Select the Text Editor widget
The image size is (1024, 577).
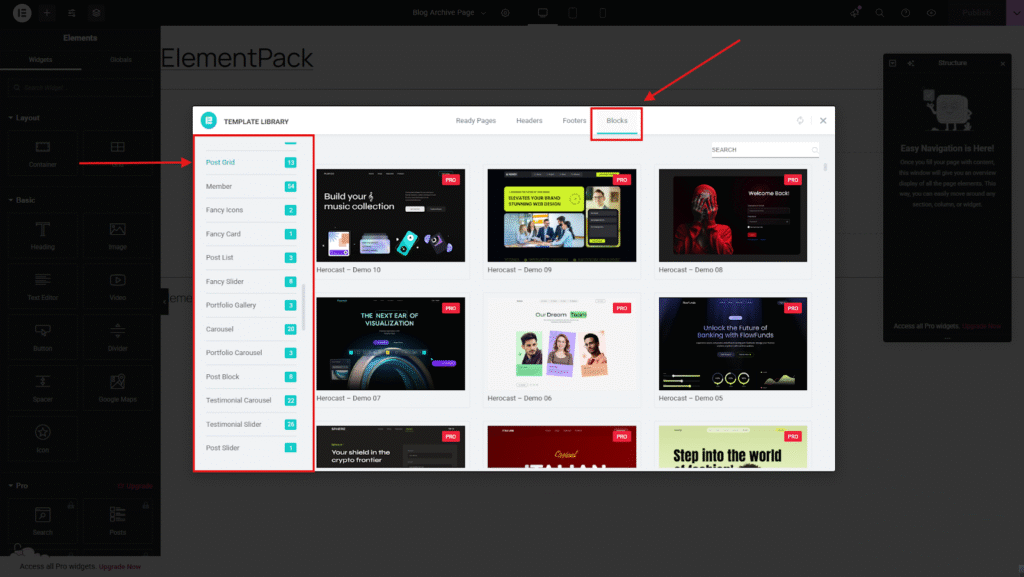coord(42,287)
